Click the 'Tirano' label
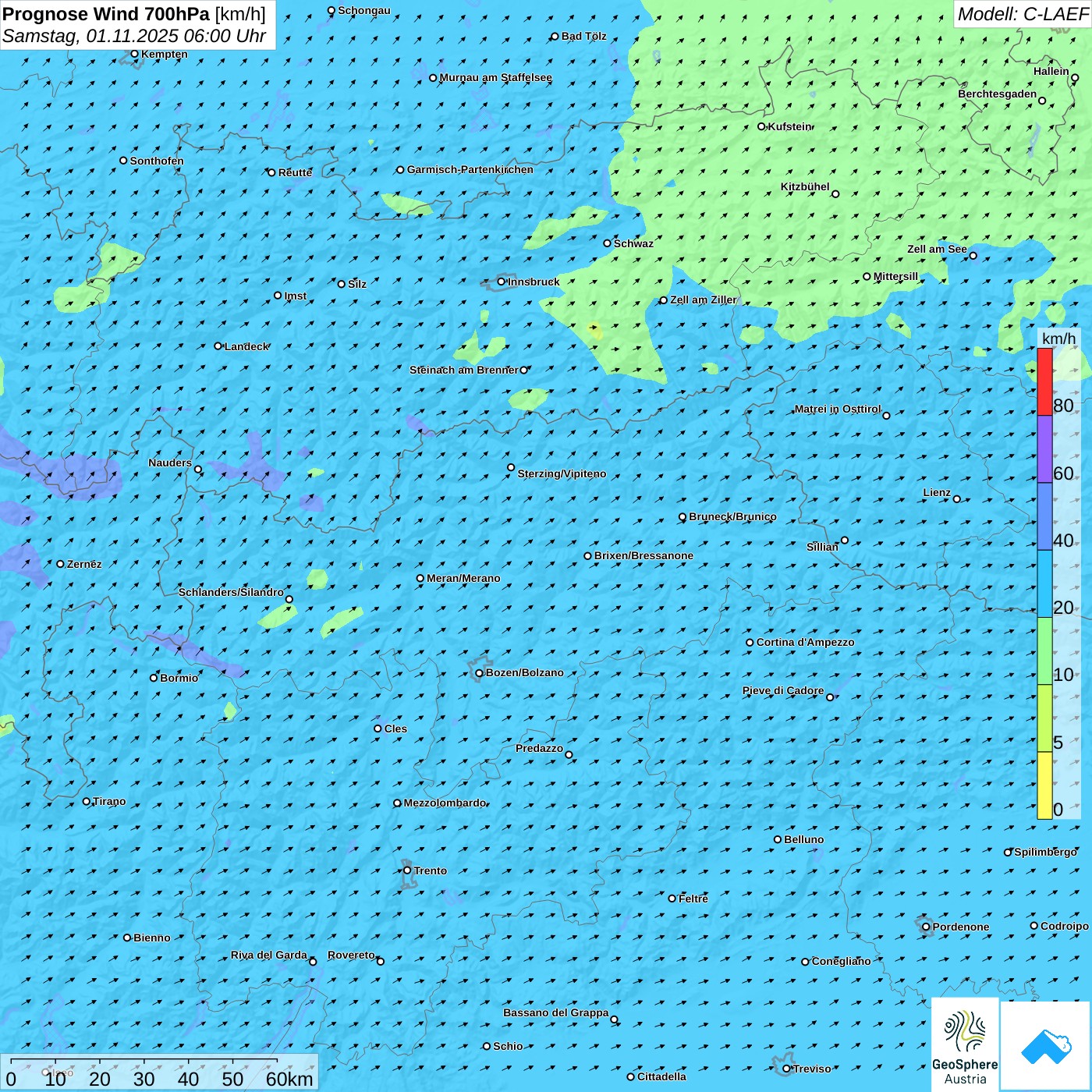This screenshot has height=1092, width=1092. tap(109, 801)
